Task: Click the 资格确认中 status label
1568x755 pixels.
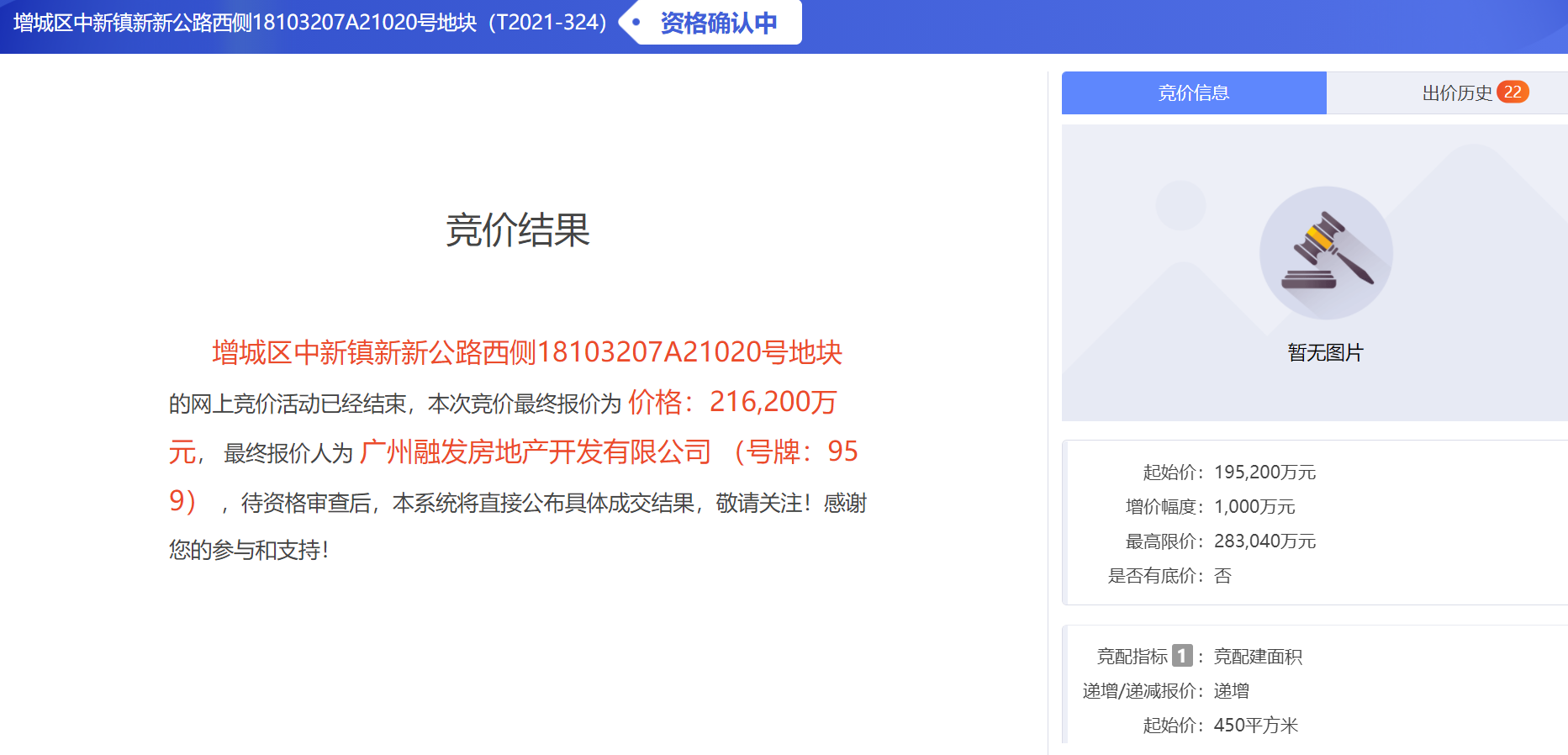Action: coord(718,23)
